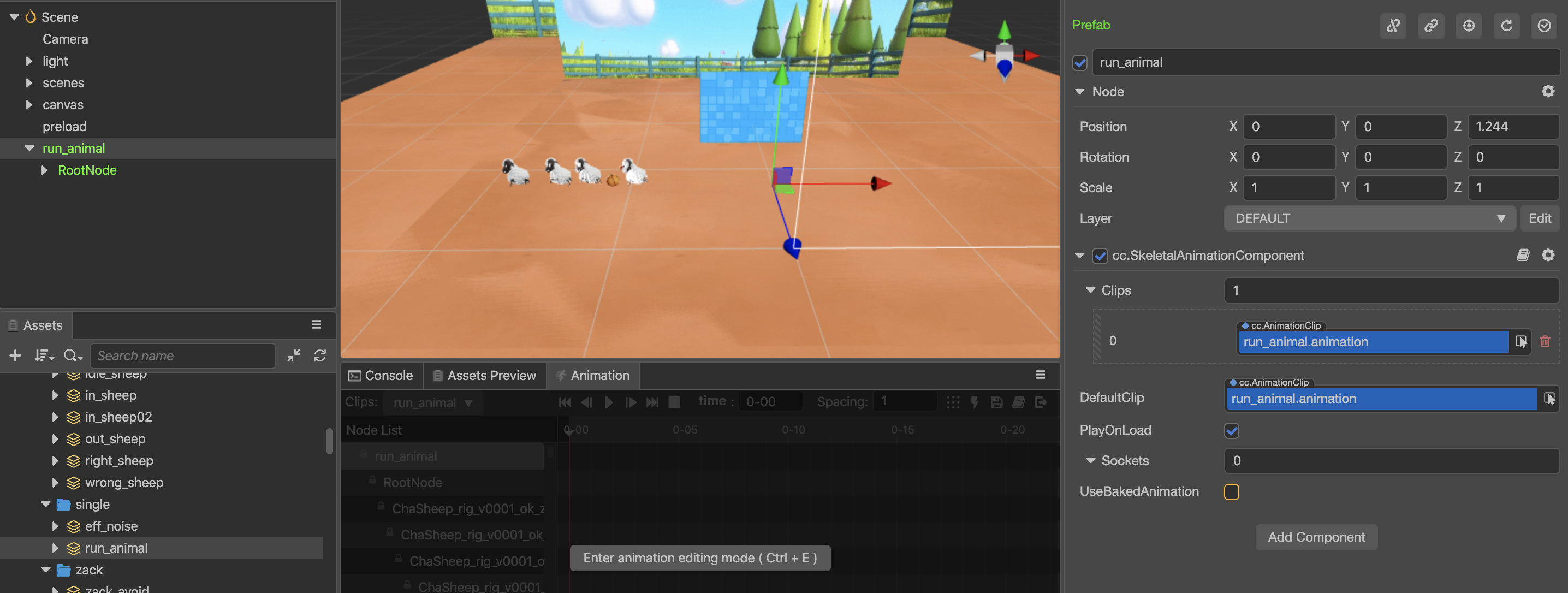Click the Assets search name field

(182, 355)
